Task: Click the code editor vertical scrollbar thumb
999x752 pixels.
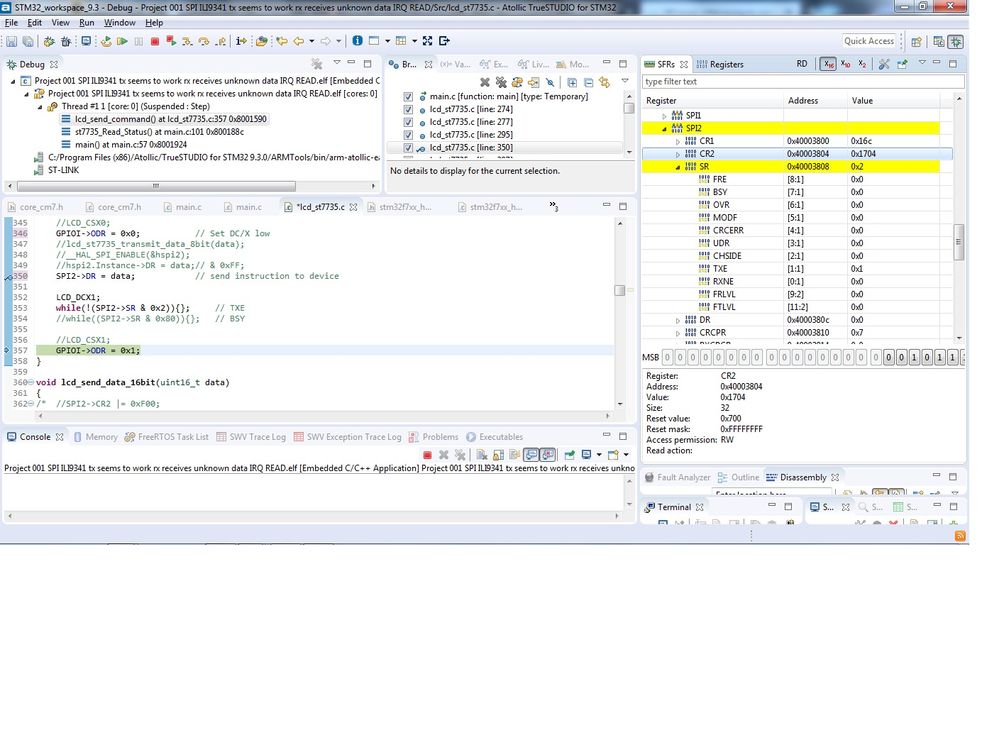Action: click(x=619, y=290)
